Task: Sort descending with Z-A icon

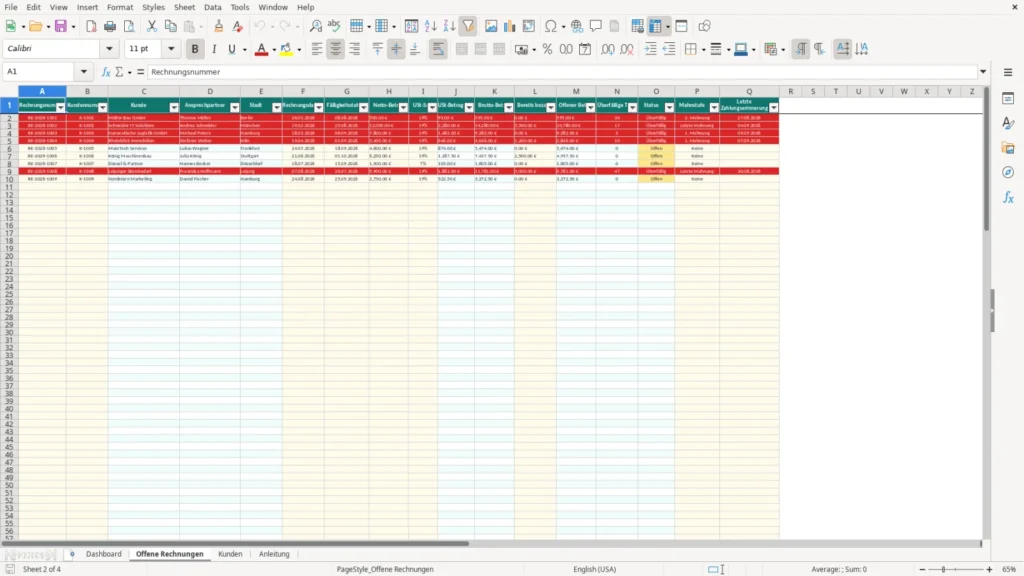Action: coord(449,26)
